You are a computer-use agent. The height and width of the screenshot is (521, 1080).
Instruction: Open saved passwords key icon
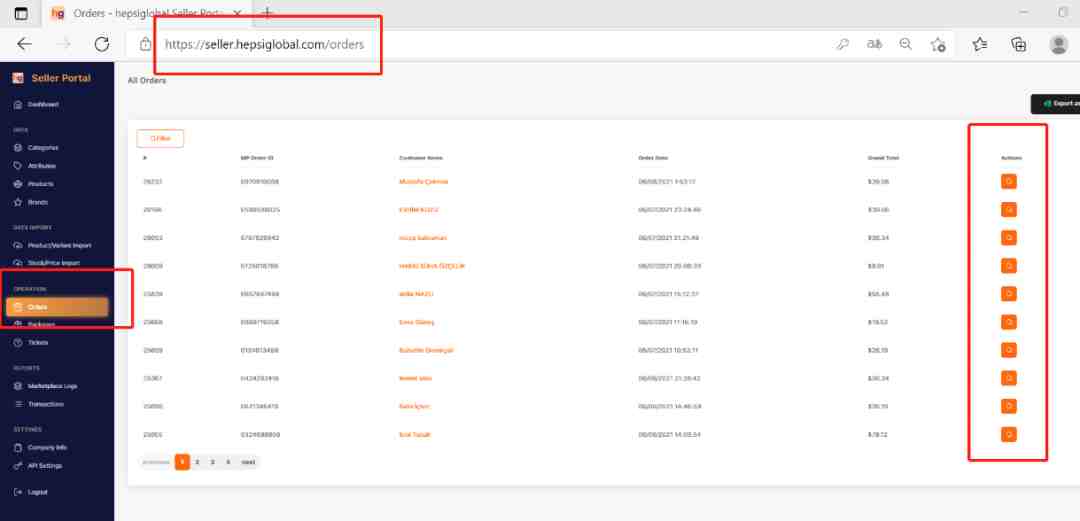842,44
